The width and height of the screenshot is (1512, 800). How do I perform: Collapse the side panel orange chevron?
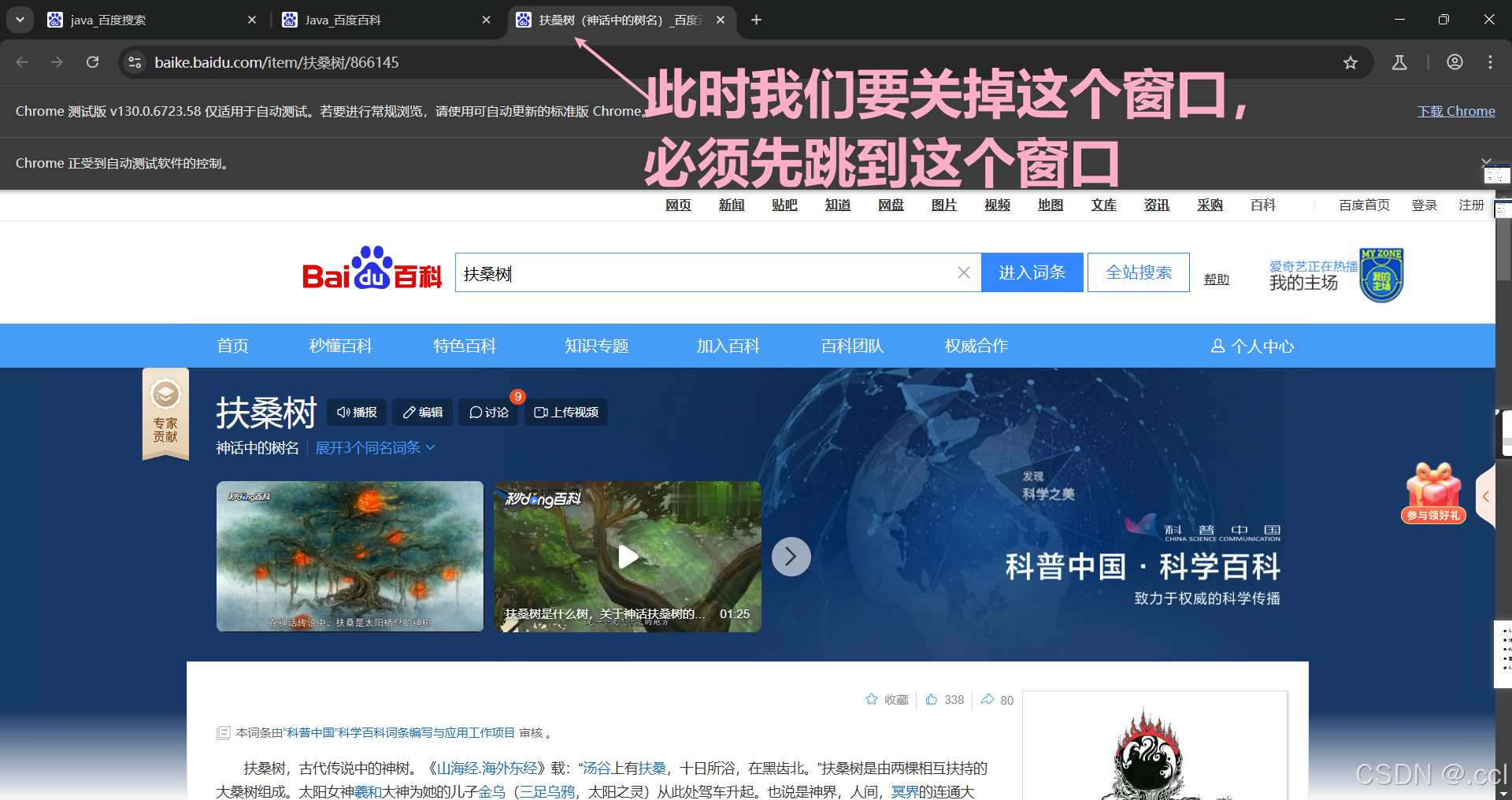point(1486,496)
